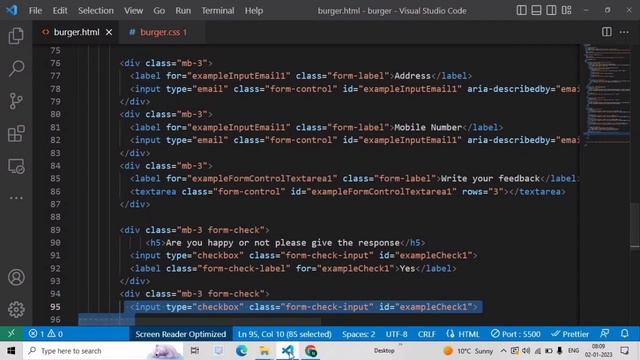640x360 pixels.
Task: Open Windows Start menu
Action: pos(11,351)
